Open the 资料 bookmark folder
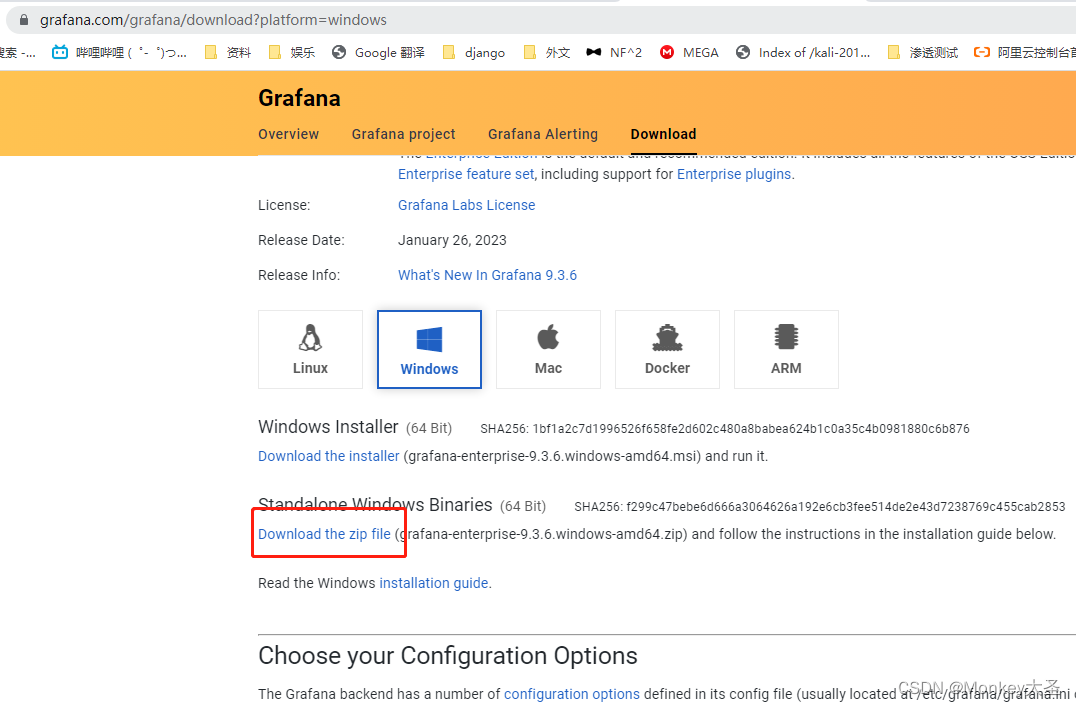Image resolution: width=1076 pixels, height=707 pixels. click(229, 52)
